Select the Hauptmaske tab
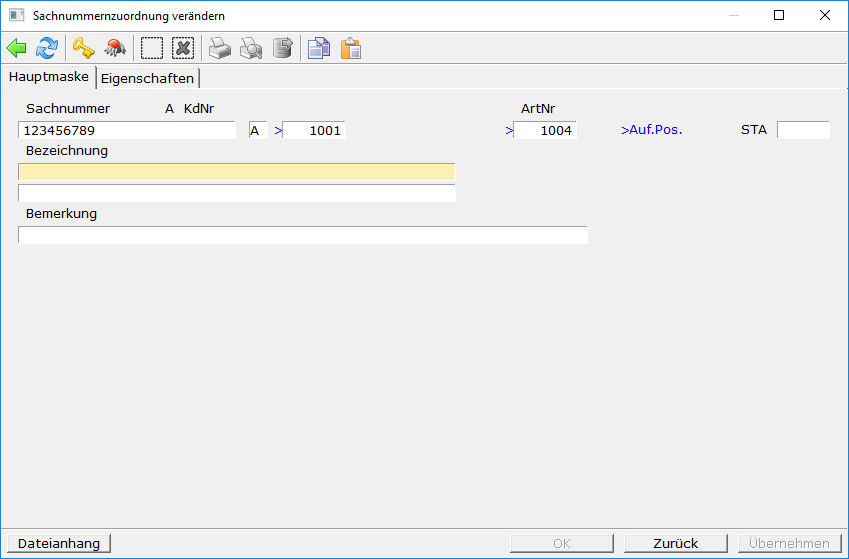 [x=49, y=77]
